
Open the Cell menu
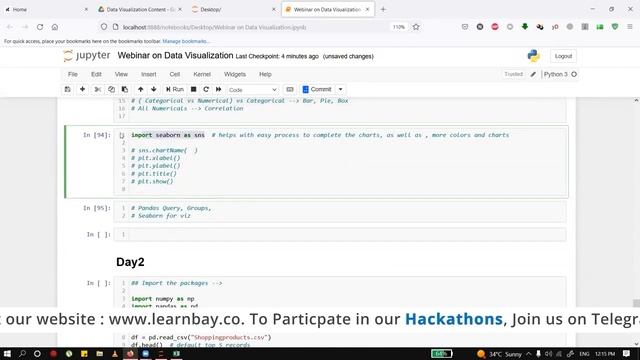click(x=175, y=74)
